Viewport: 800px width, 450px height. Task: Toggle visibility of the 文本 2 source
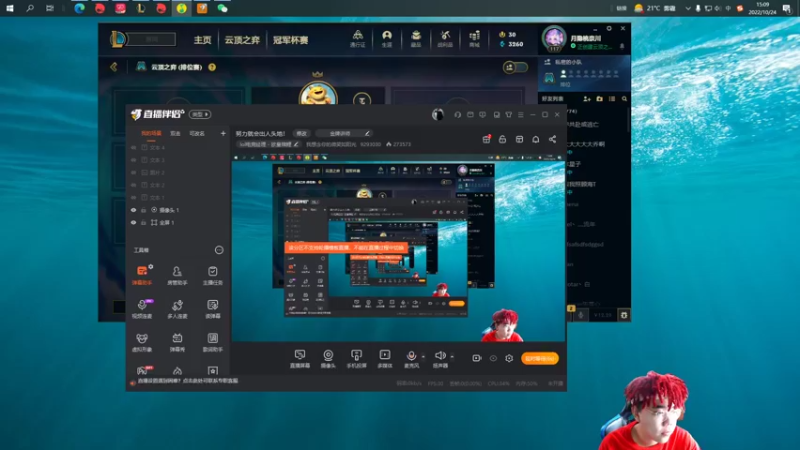click(134, 185)
